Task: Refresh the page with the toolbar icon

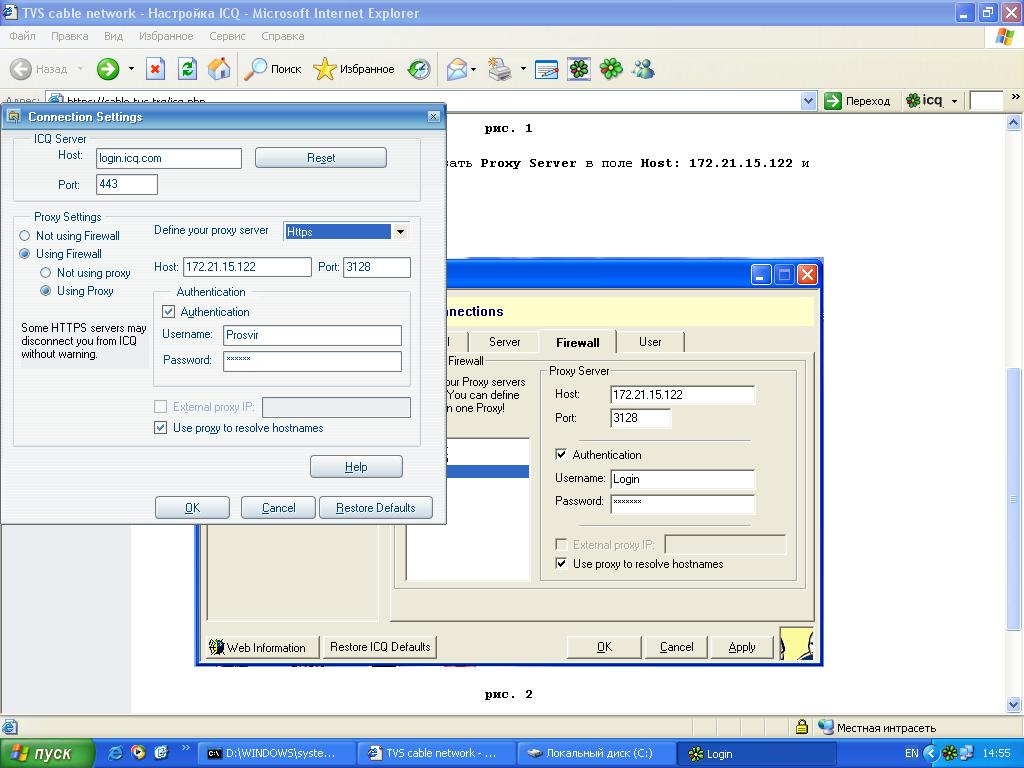Action: click(x=187, y=69)
